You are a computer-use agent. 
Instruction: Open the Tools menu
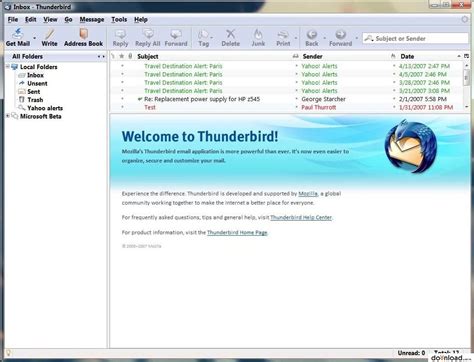(x=119, y=20)
